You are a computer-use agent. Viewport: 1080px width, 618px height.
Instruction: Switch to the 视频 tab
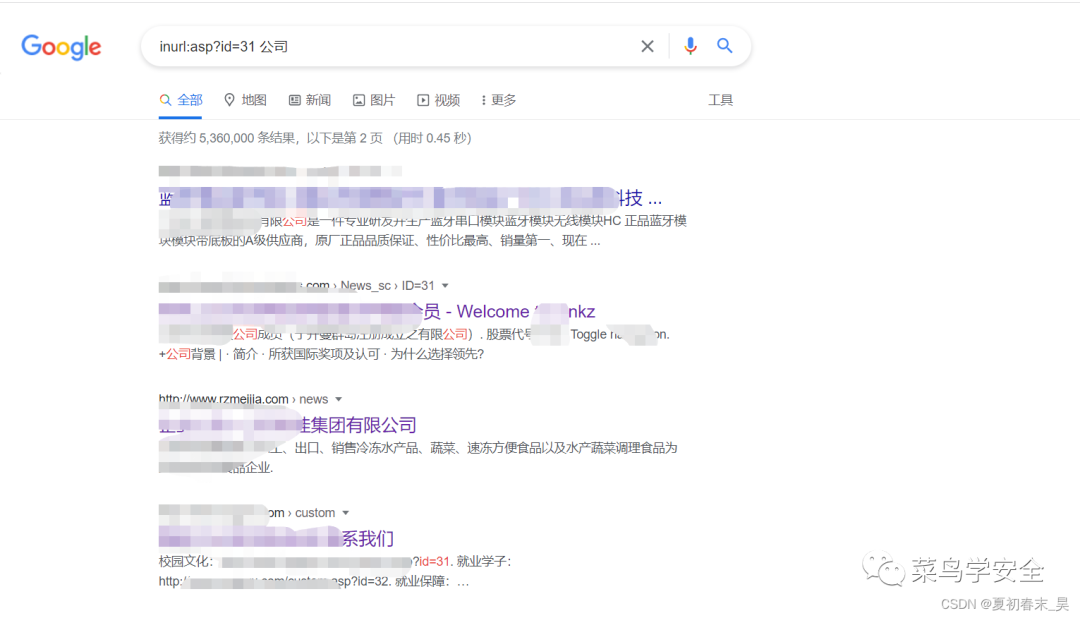pyautogui.click(x=439, y=101)
